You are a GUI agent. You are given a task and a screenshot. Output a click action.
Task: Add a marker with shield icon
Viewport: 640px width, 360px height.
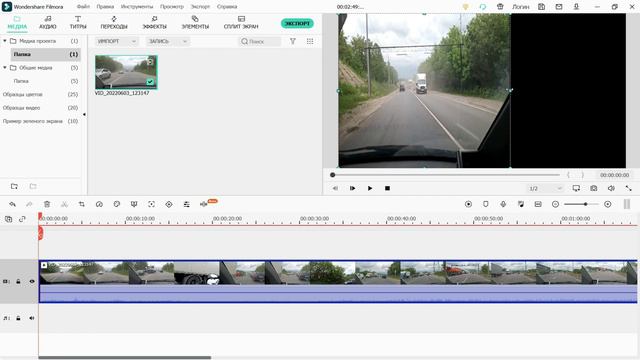tap(486, 204)
